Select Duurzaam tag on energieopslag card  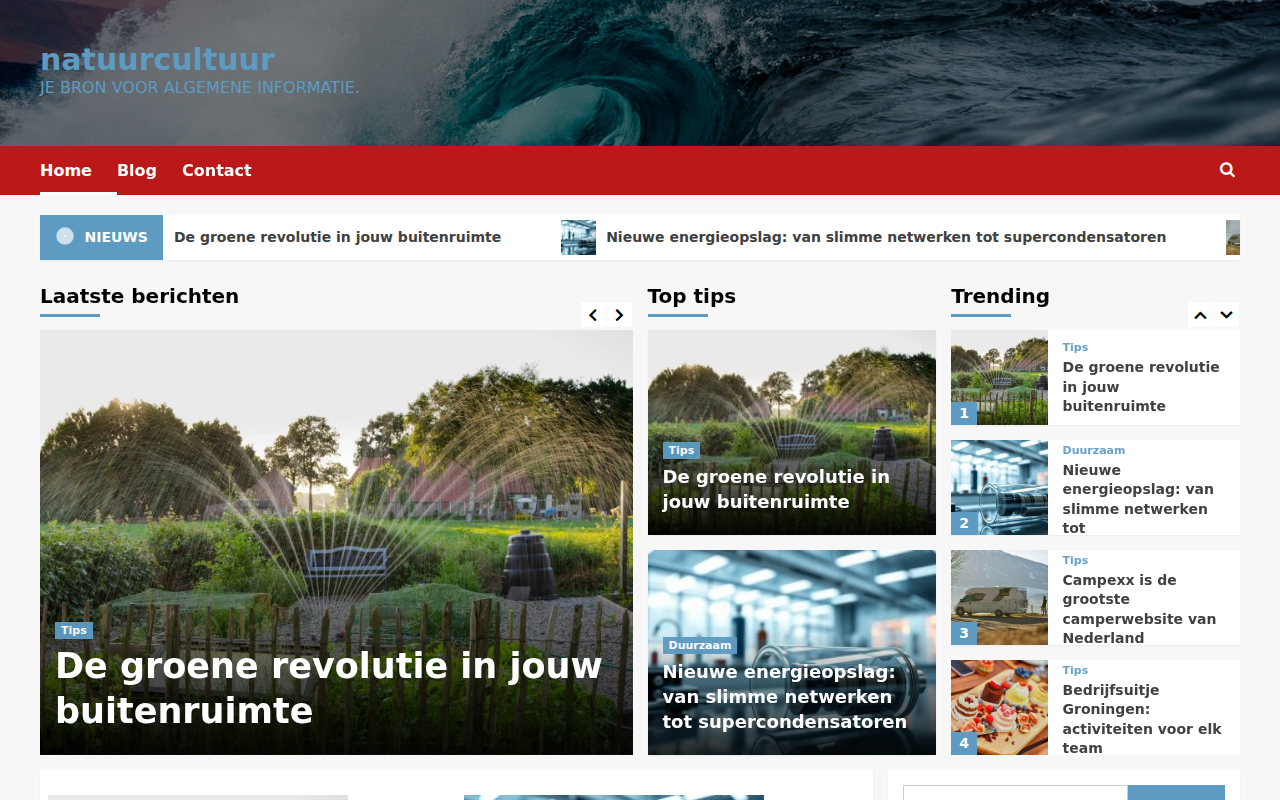point(700,646)
